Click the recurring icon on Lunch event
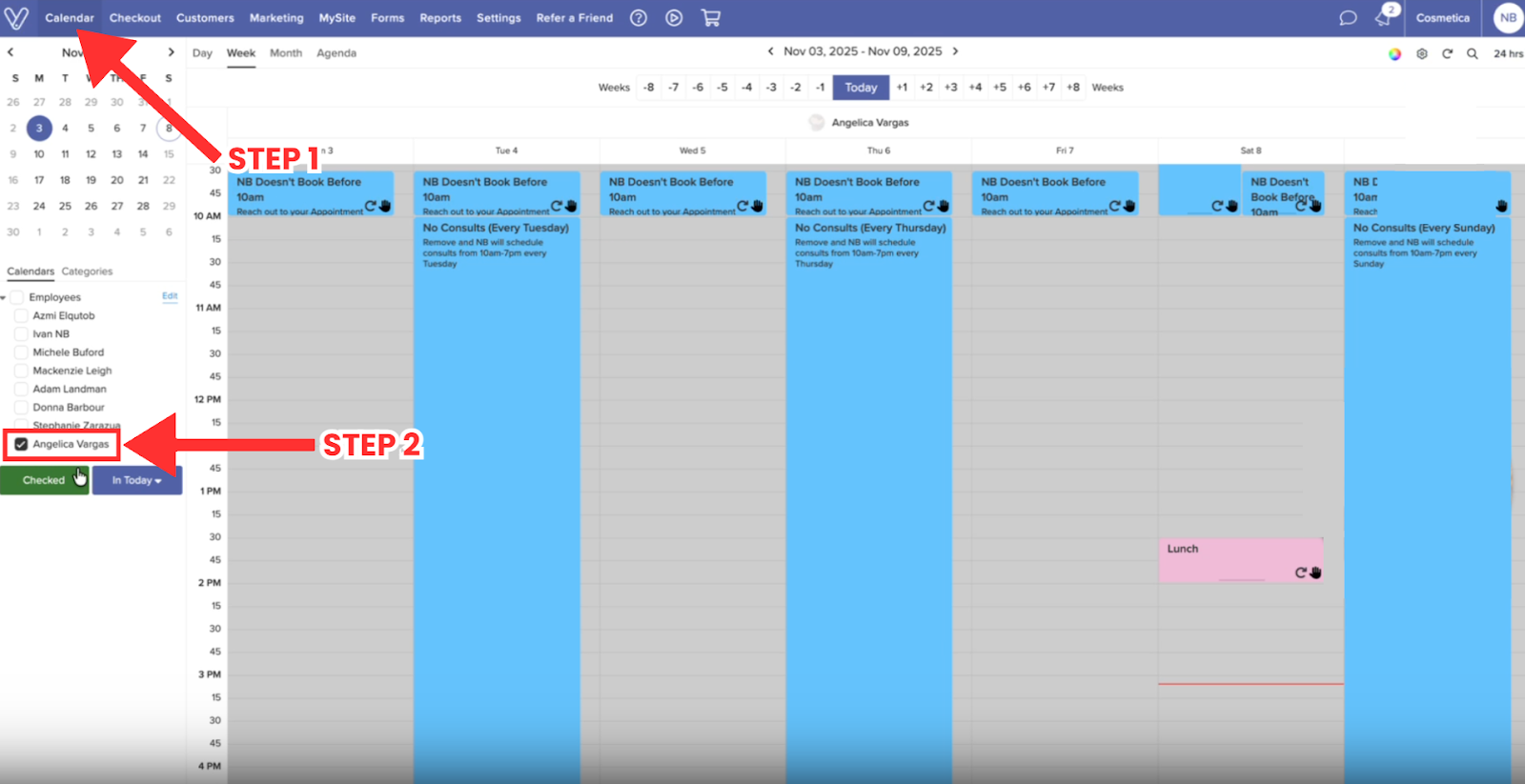This screenshot has width=1525, height=784. pos(1300,573)
